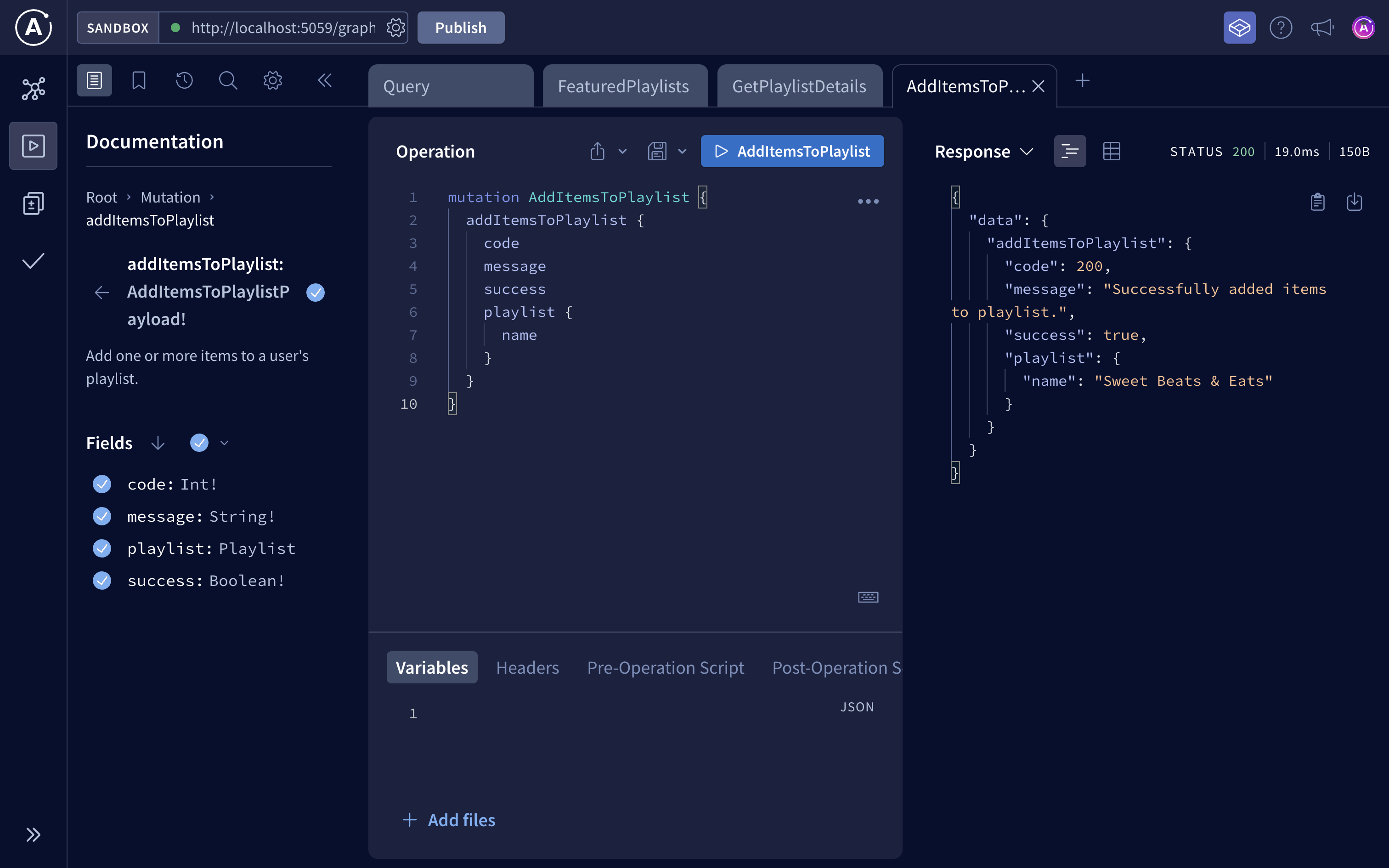Uncheck the success field
The width and height of the screenshot is (1389, 868).
(102, 581)
